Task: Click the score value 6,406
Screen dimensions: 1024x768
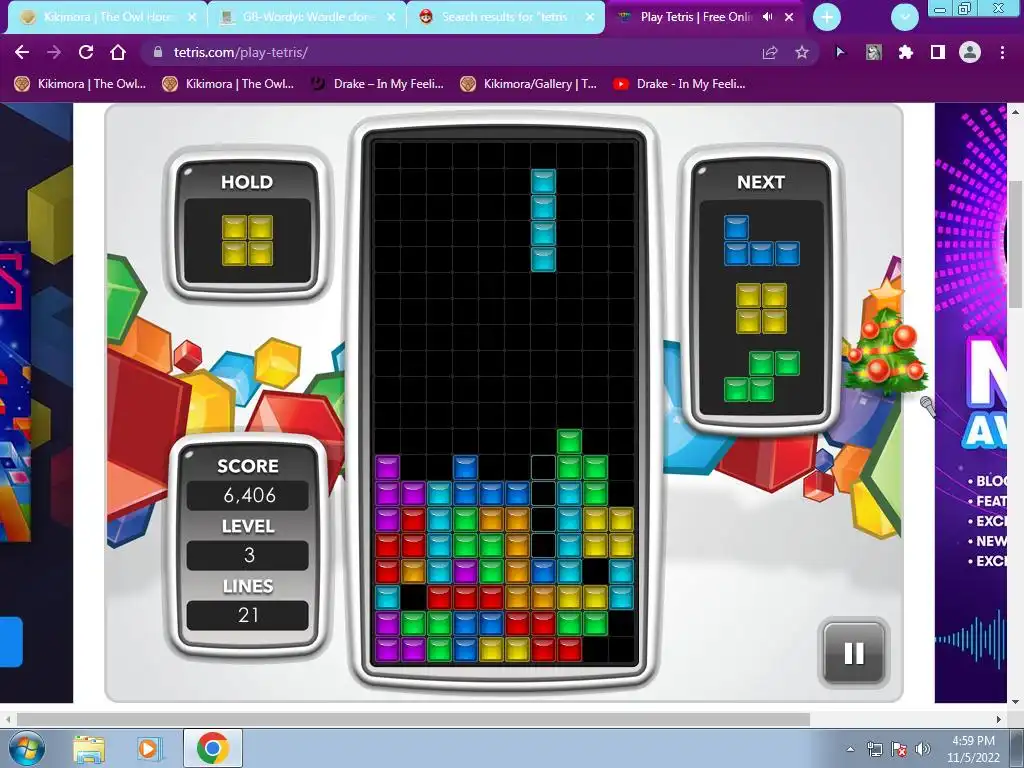Action: (248, 496)
